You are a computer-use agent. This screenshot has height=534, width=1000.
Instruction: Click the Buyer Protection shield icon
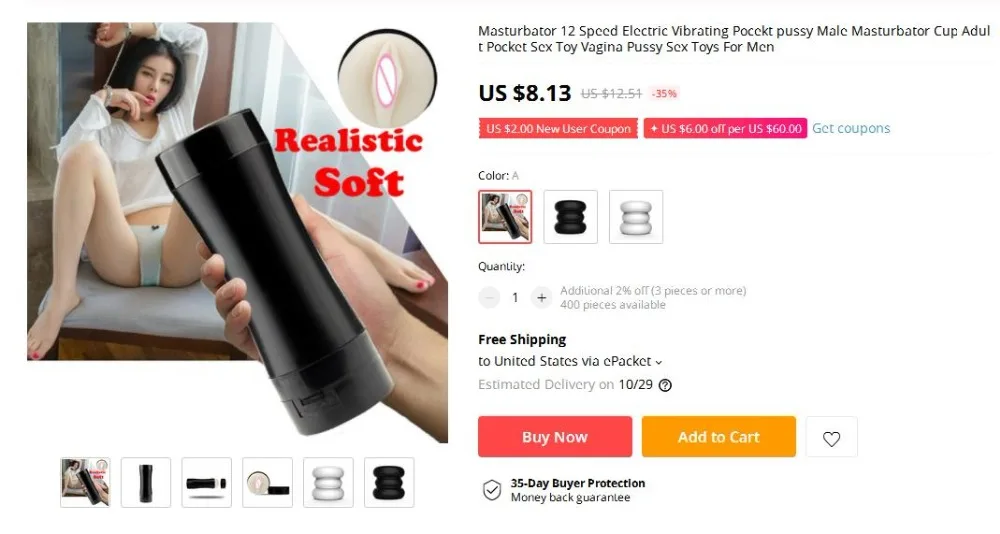coord(492,490)
